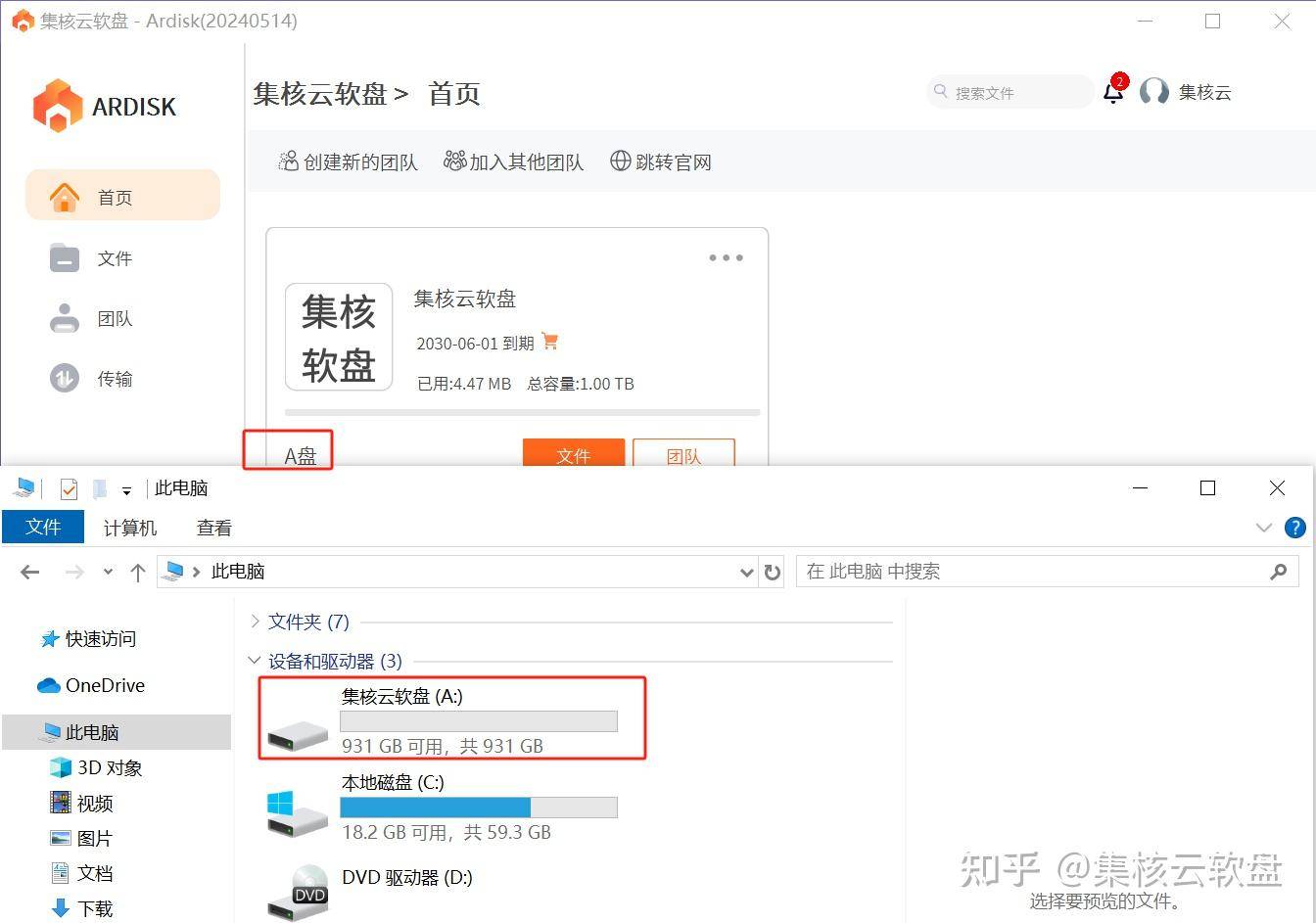This screenshot has height=923, width=1316.
Task: Click the refresh button in Explorer
Action: [x=773, y=572]
